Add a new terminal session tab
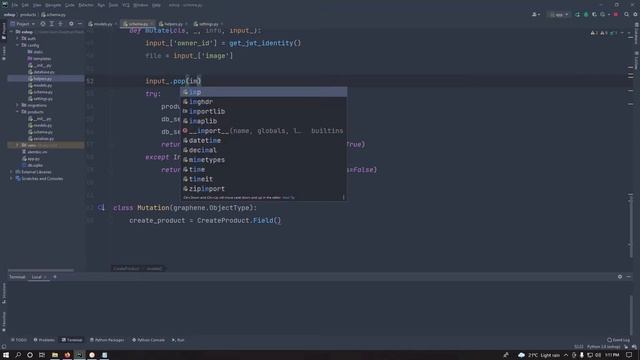640x360 pixels. click(55, 277)
